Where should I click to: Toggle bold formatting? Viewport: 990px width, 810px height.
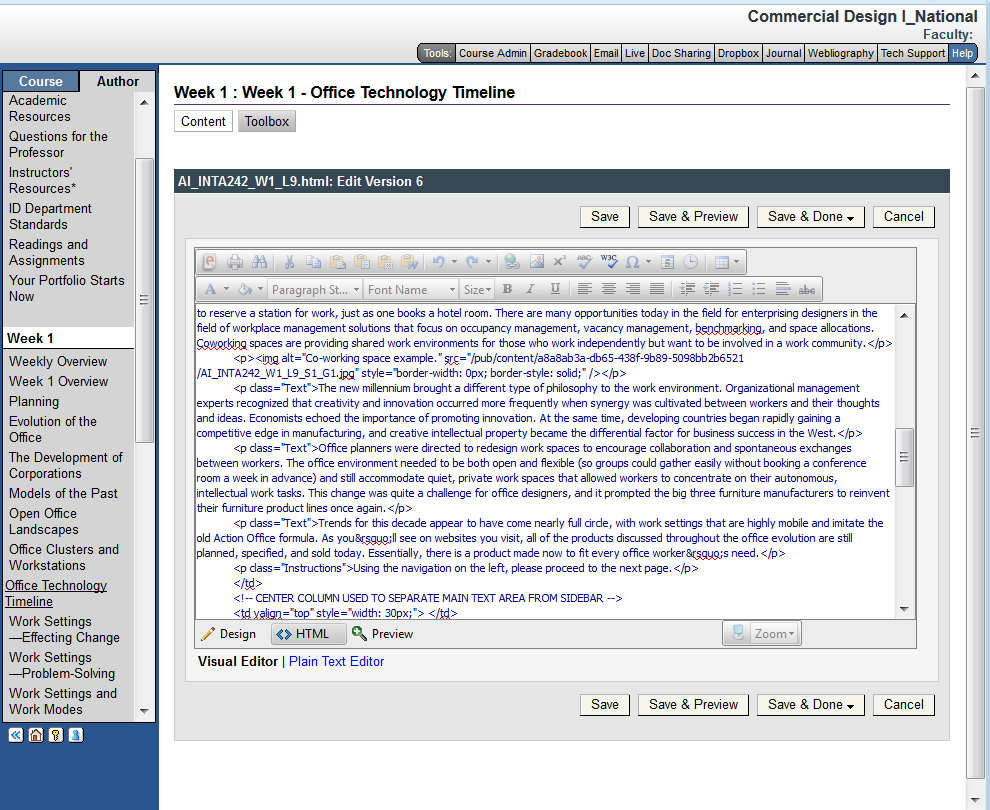(x=507, y=289)
